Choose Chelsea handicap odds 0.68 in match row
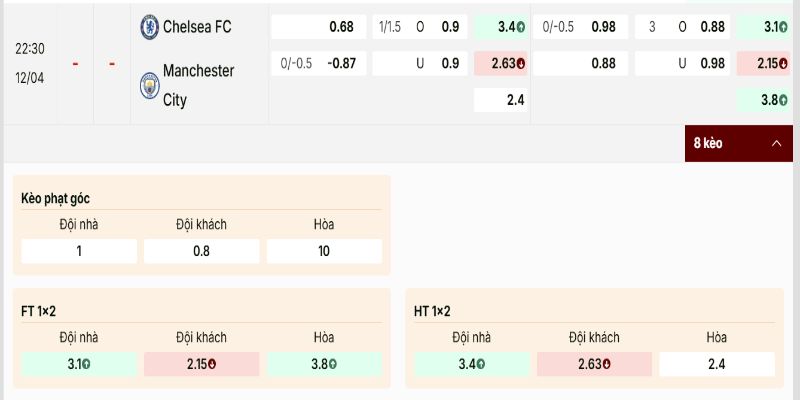The height and width of the screenshot is (400, 800). tap(318, 27)
